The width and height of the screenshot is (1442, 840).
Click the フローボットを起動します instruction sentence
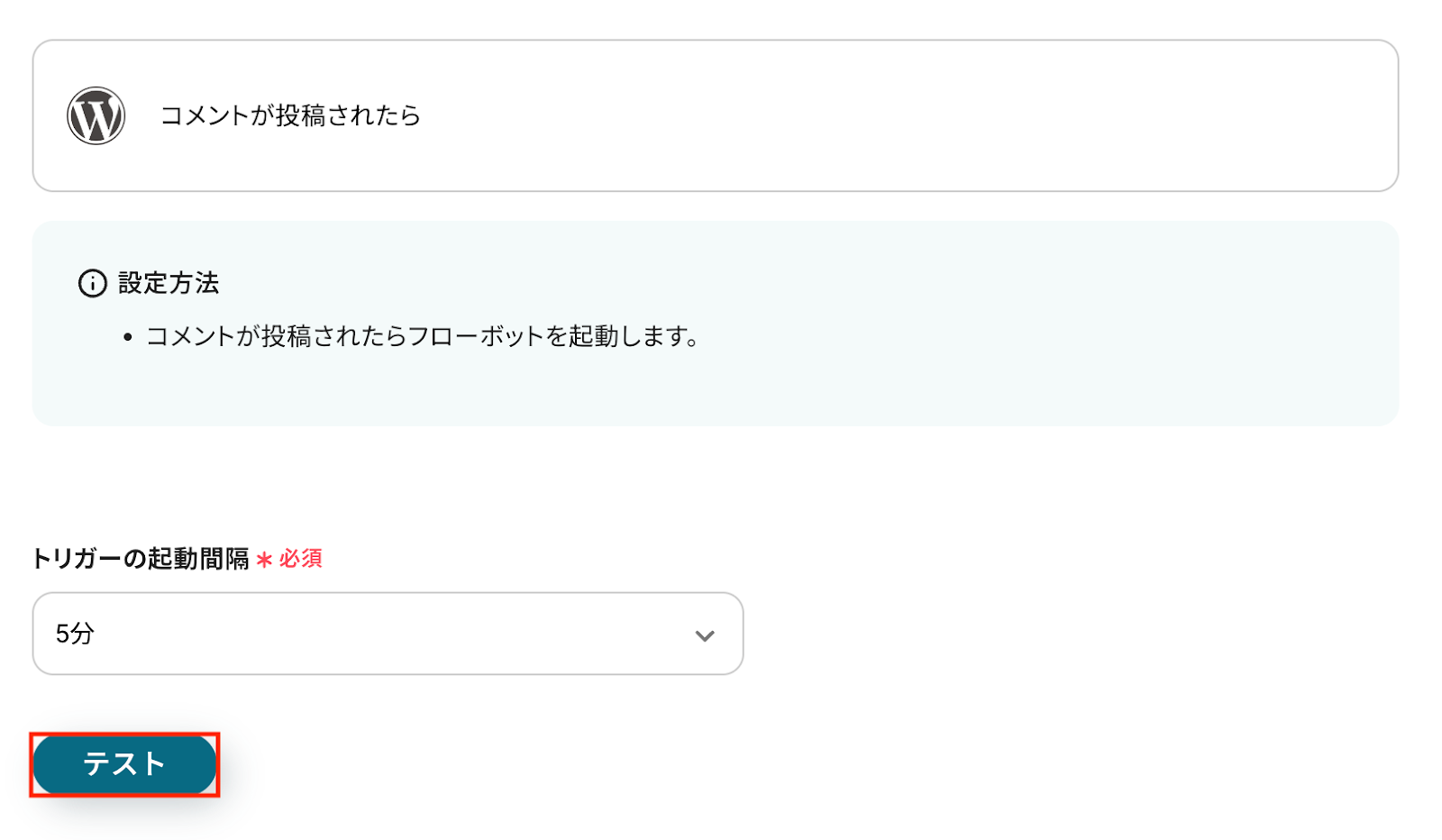pos(422,337)
